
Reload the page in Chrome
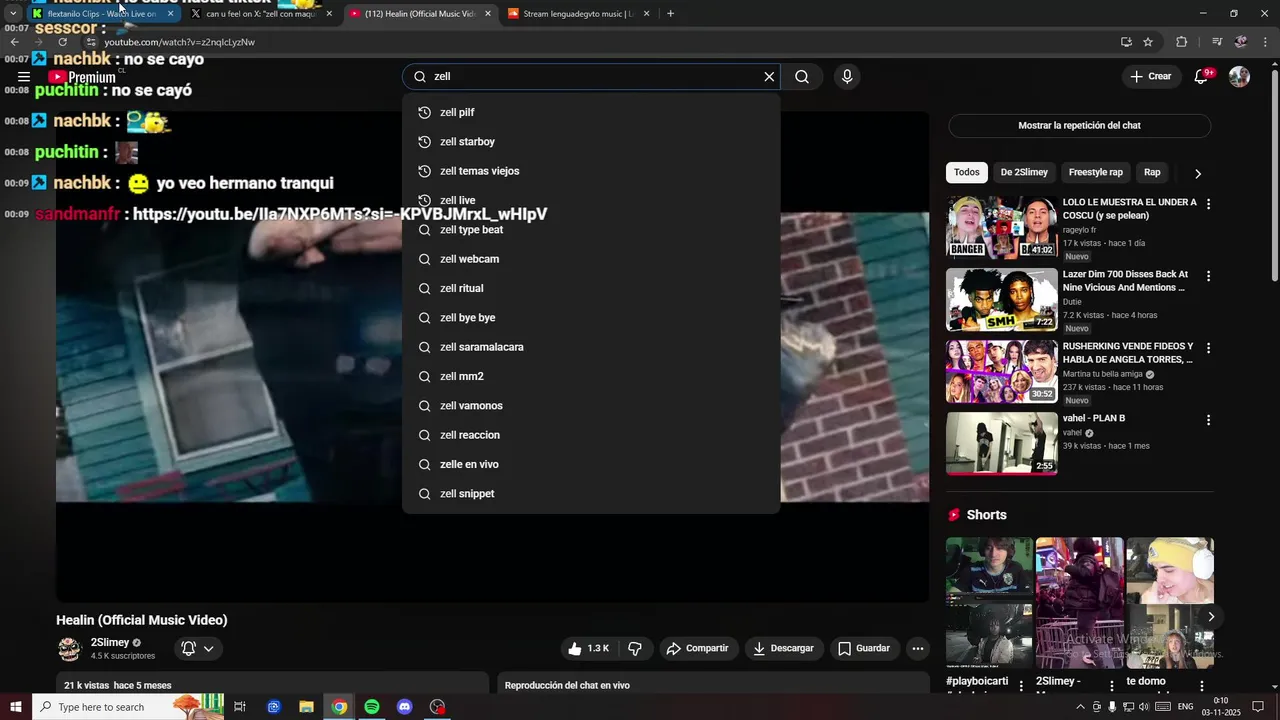(x=62, y=42)
